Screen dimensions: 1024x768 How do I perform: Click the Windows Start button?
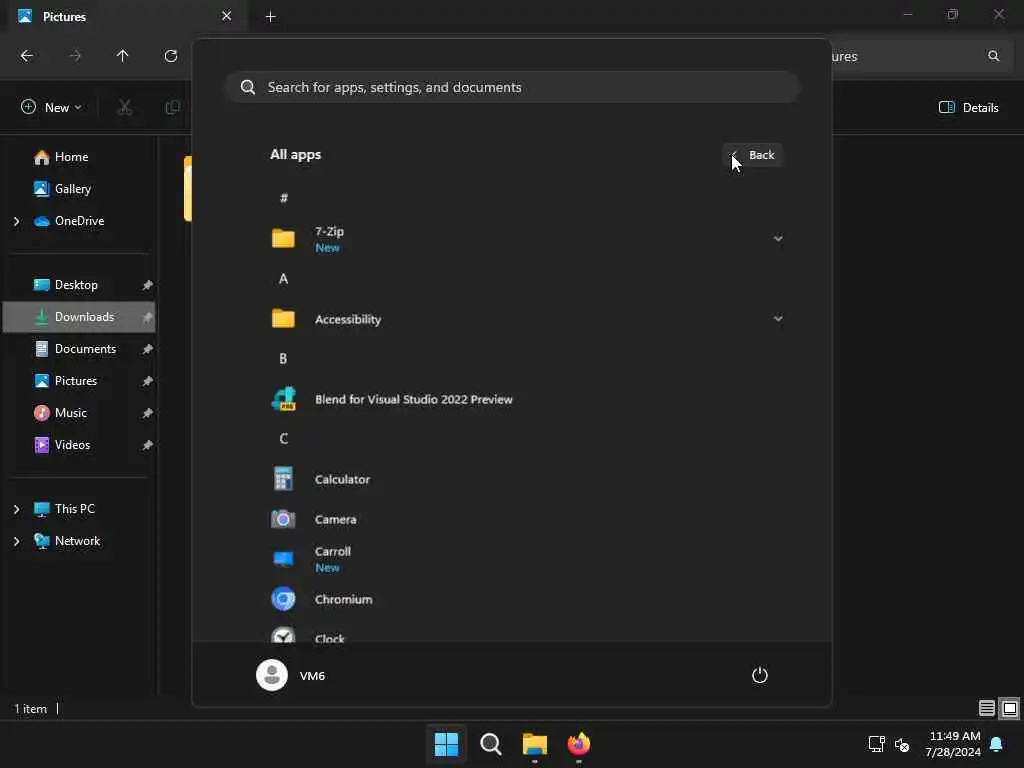click(x=447, y=744)
